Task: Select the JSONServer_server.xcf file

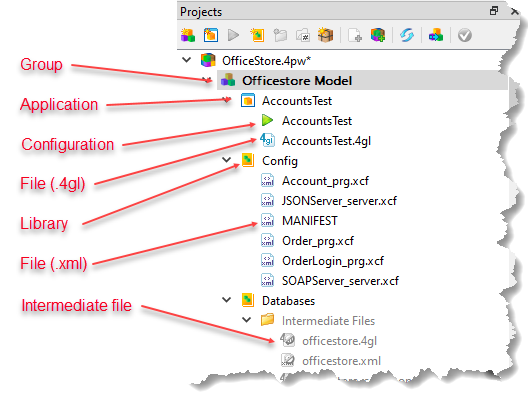Action: (x=329, y=201)
